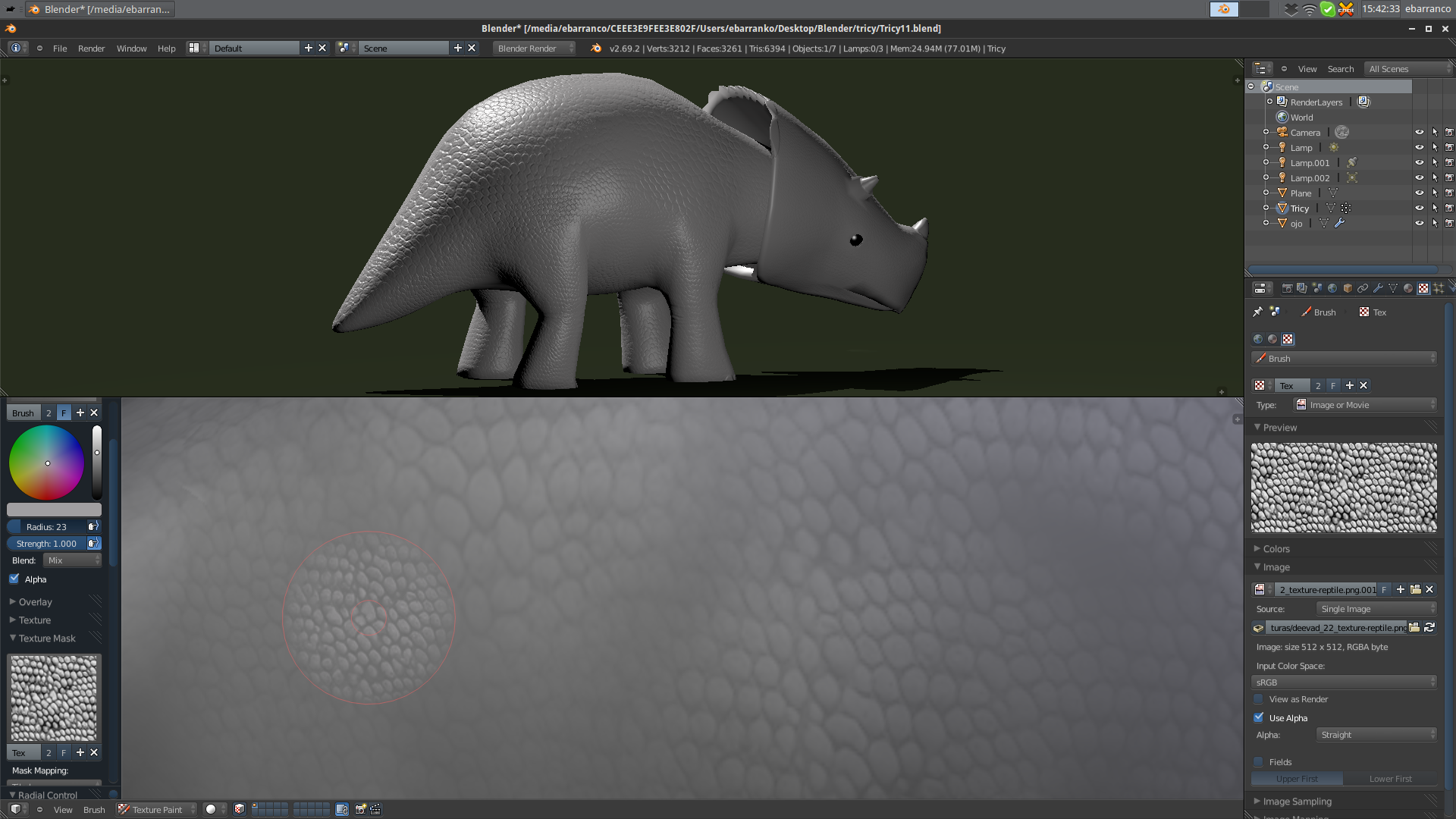Open the Particles properties tab
Viewport: 1456px width, 819px height.
[x=1439, y=288]
